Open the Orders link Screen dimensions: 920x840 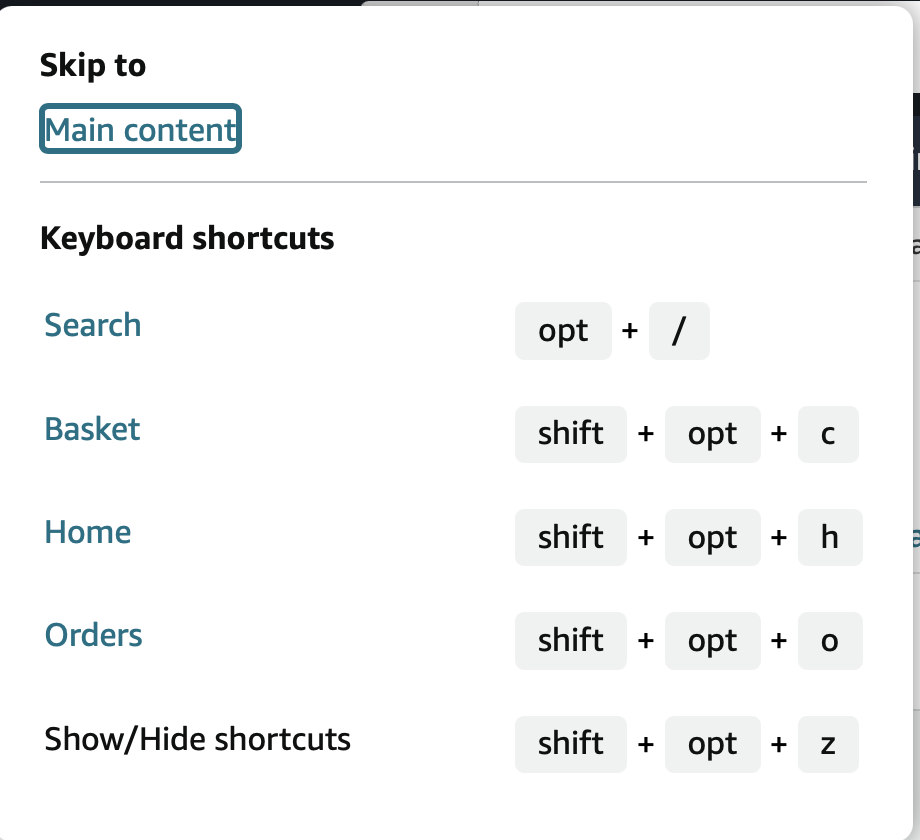(x=94, y=635)
